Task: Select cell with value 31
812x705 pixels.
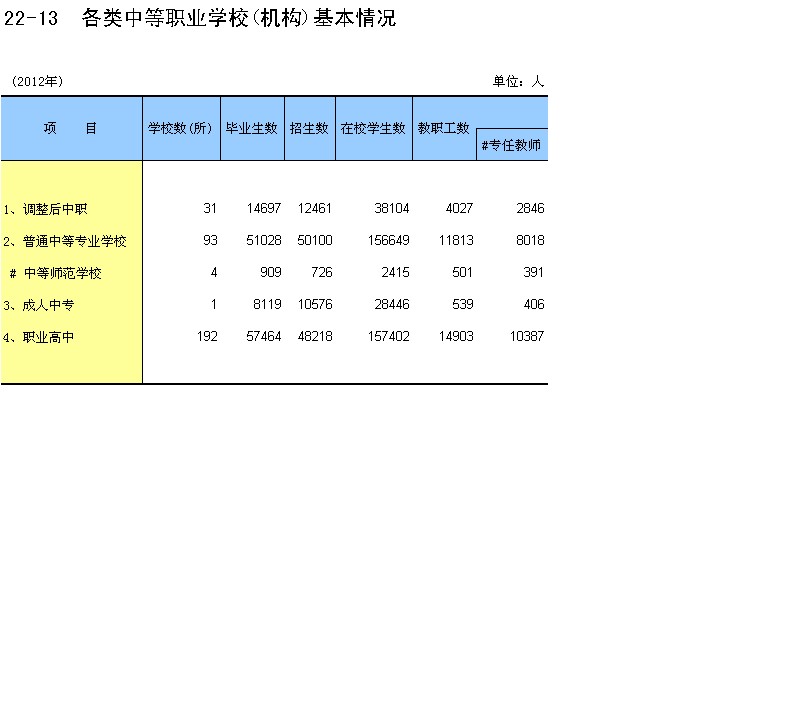Action: click(x=210, y=208)
